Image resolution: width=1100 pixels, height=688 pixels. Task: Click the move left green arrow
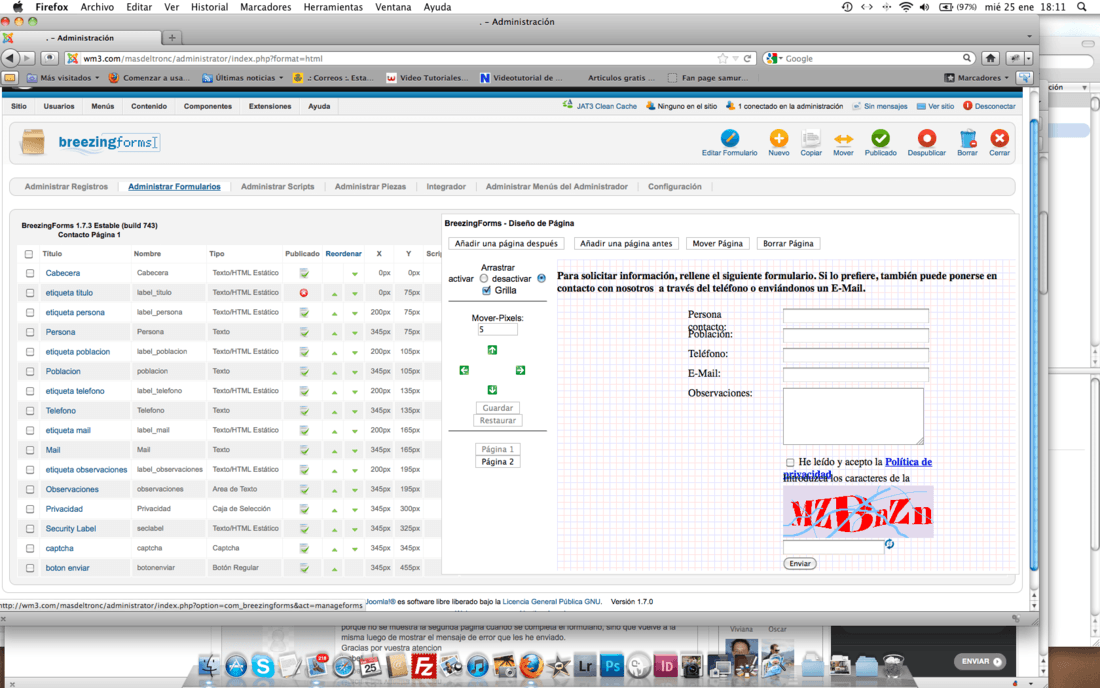[464, 370]
